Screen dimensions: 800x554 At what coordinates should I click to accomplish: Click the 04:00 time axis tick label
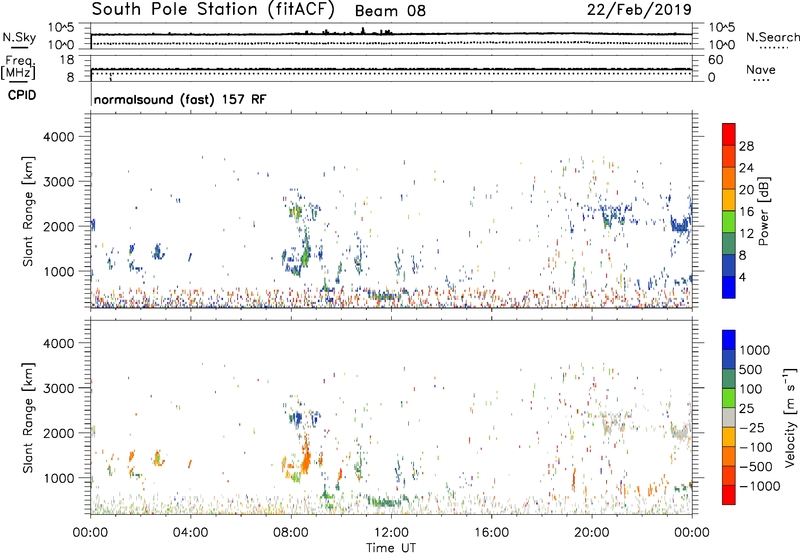coord(190,533)
